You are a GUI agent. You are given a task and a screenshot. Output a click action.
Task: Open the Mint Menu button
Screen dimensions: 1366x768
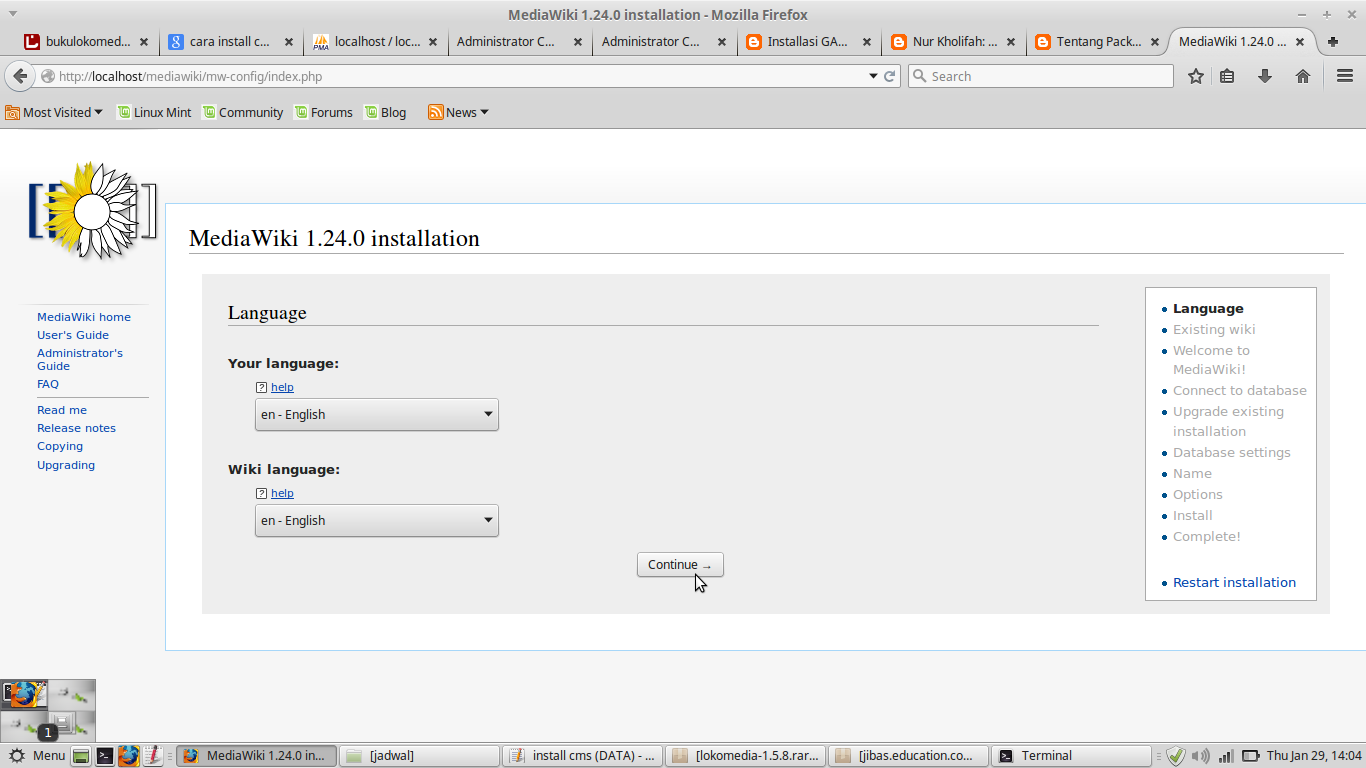(x=37, y=756)
